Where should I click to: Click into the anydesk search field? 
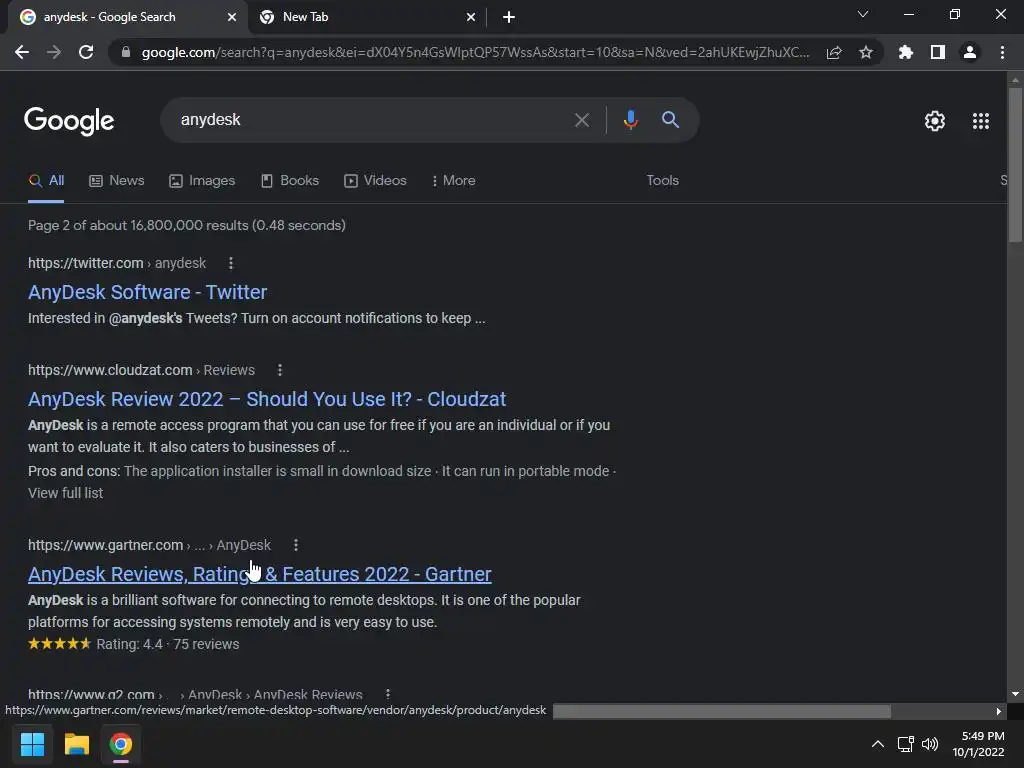pos(366,120)
